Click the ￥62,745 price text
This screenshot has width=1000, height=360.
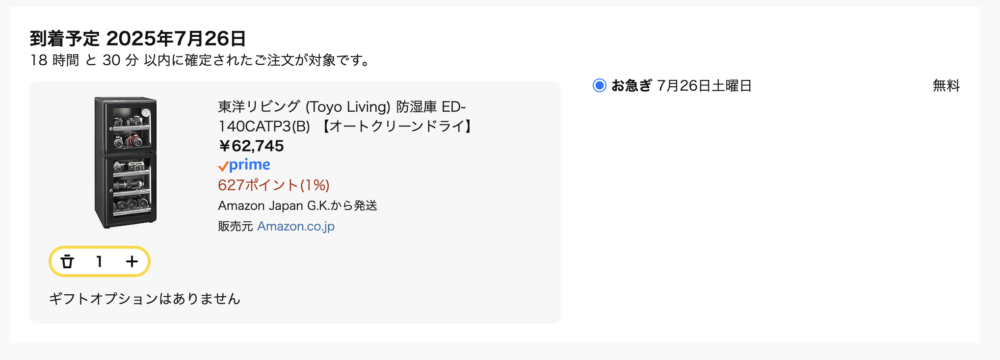251,146
